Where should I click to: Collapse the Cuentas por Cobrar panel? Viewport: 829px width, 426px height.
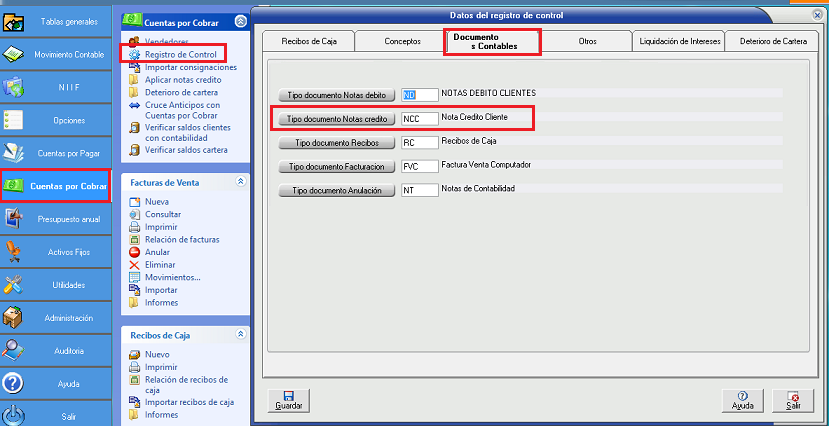[239, 21]
